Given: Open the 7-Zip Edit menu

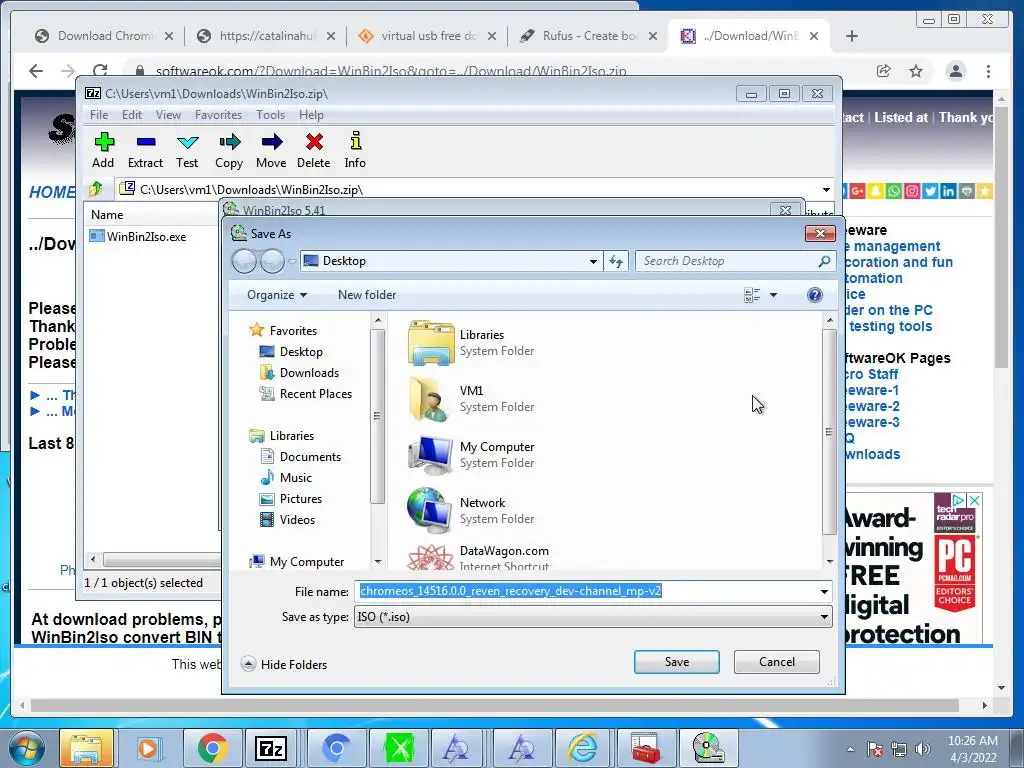Looking at the screenshot, I should point(132,115).
